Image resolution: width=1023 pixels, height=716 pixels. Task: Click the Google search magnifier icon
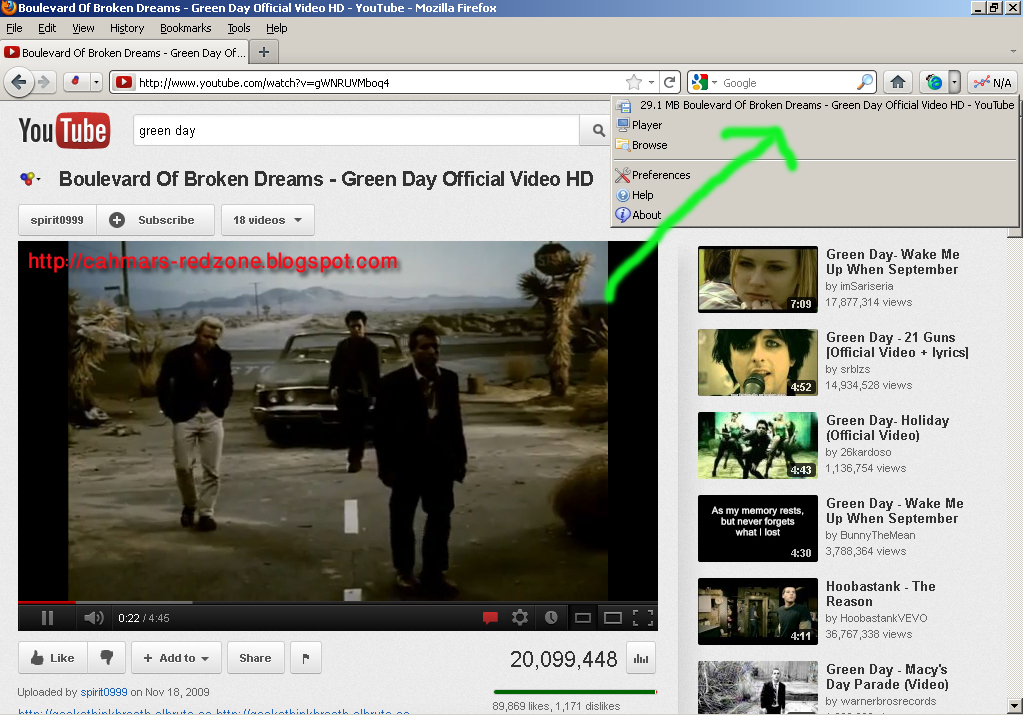coord(864,82)
